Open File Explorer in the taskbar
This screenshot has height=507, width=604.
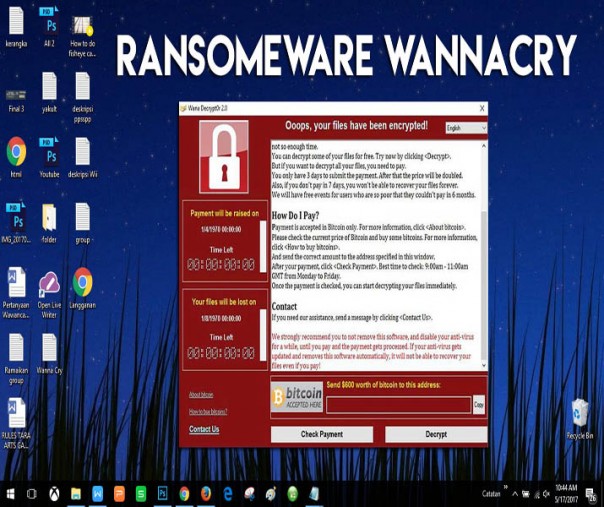[x=76, y=494]
